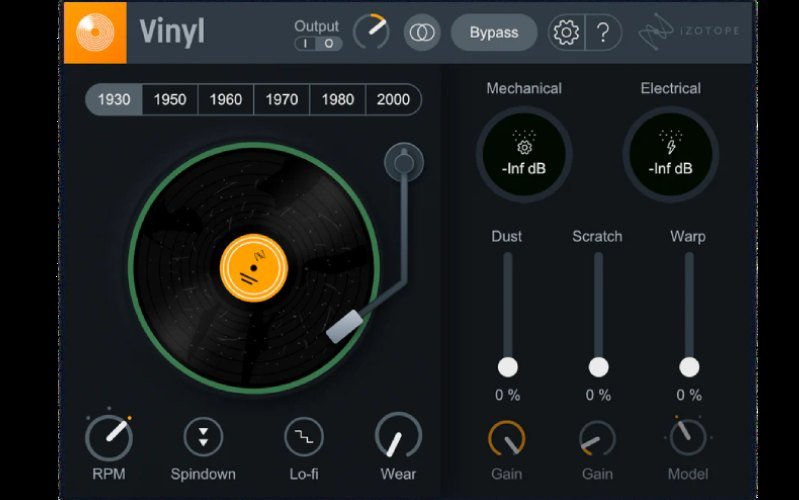The height and width of the screenshot is (500, 799).
Task: Select the 2000 era
Action: 393,99
